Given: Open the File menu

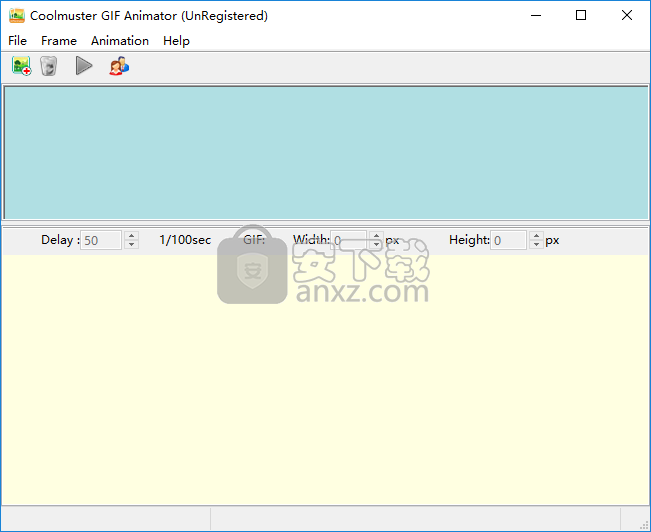Looking at the screenshot, I should (x=17, y=41).
